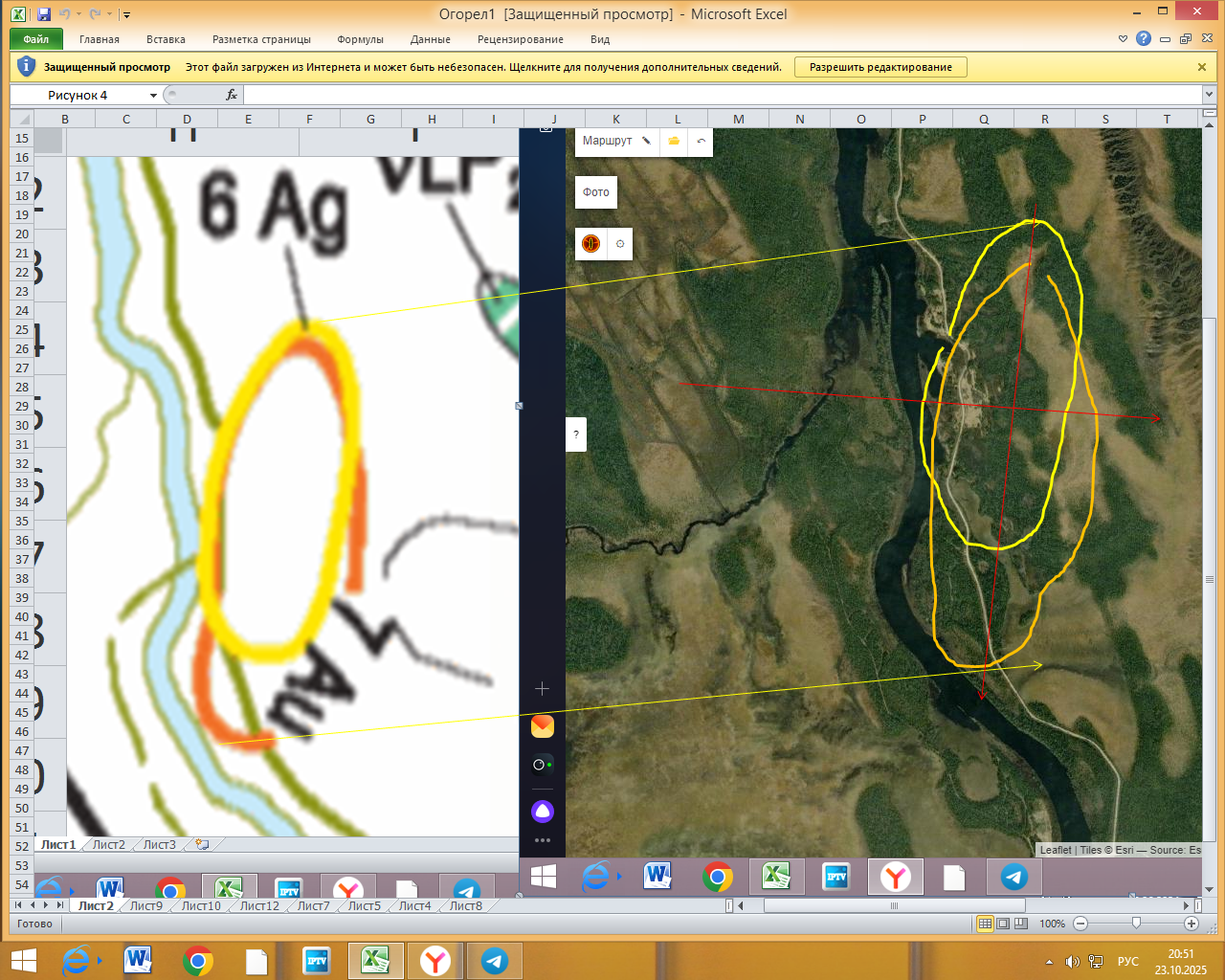This screenshot has height=980, width=1225.
Task: Expand the formula bar
Action: (1209, 95)
